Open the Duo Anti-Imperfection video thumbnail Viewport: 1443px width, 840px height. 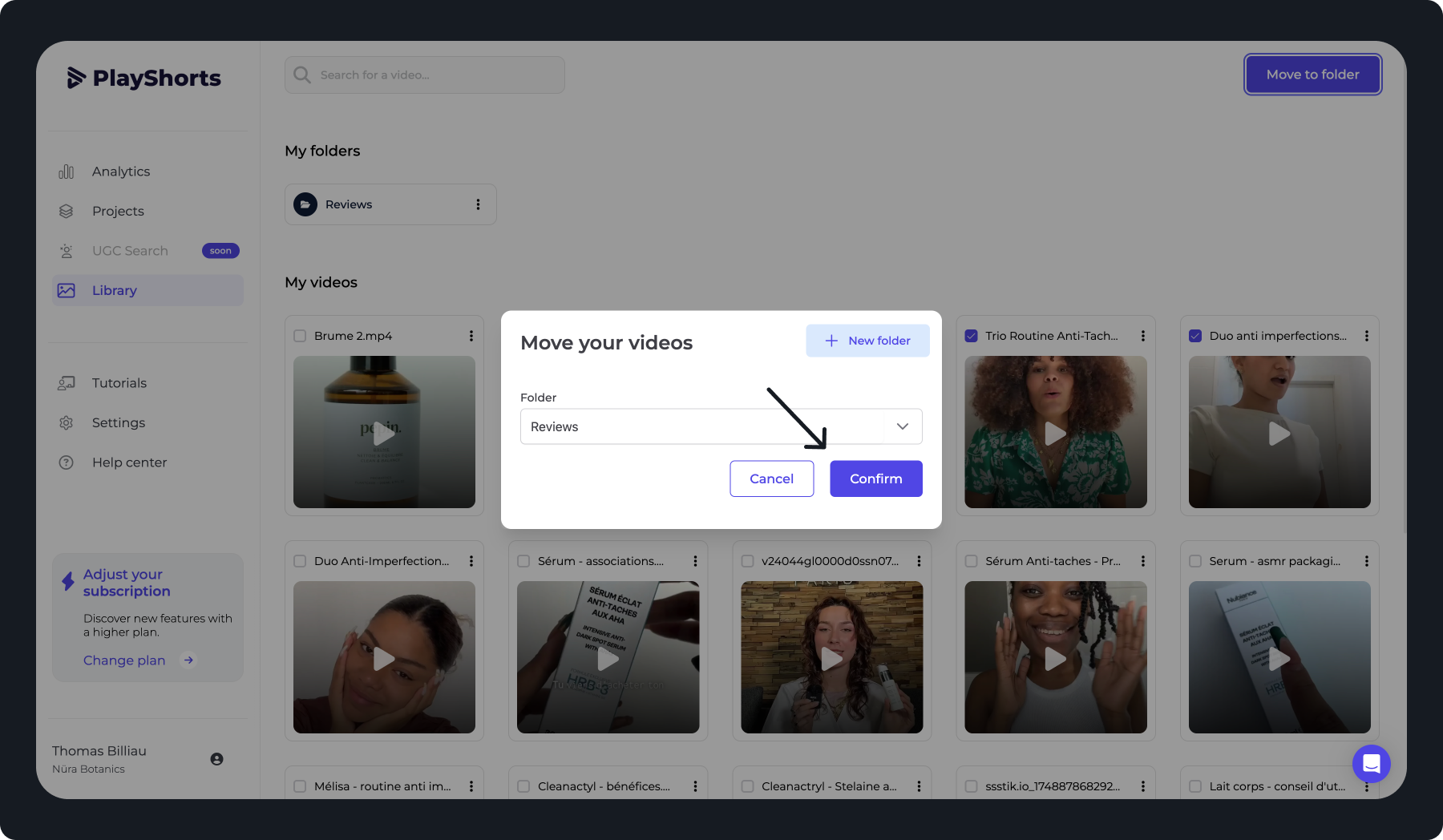[384, 657]
